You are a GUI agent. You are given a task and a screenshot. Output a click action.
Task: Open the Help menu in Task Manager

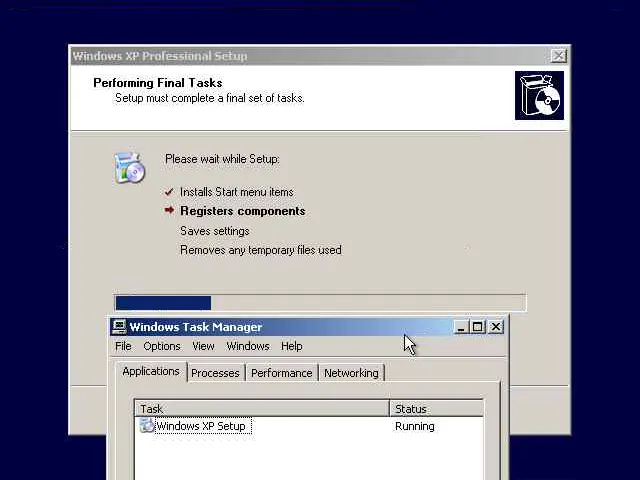pyautogui.click(x=291, y=346)
